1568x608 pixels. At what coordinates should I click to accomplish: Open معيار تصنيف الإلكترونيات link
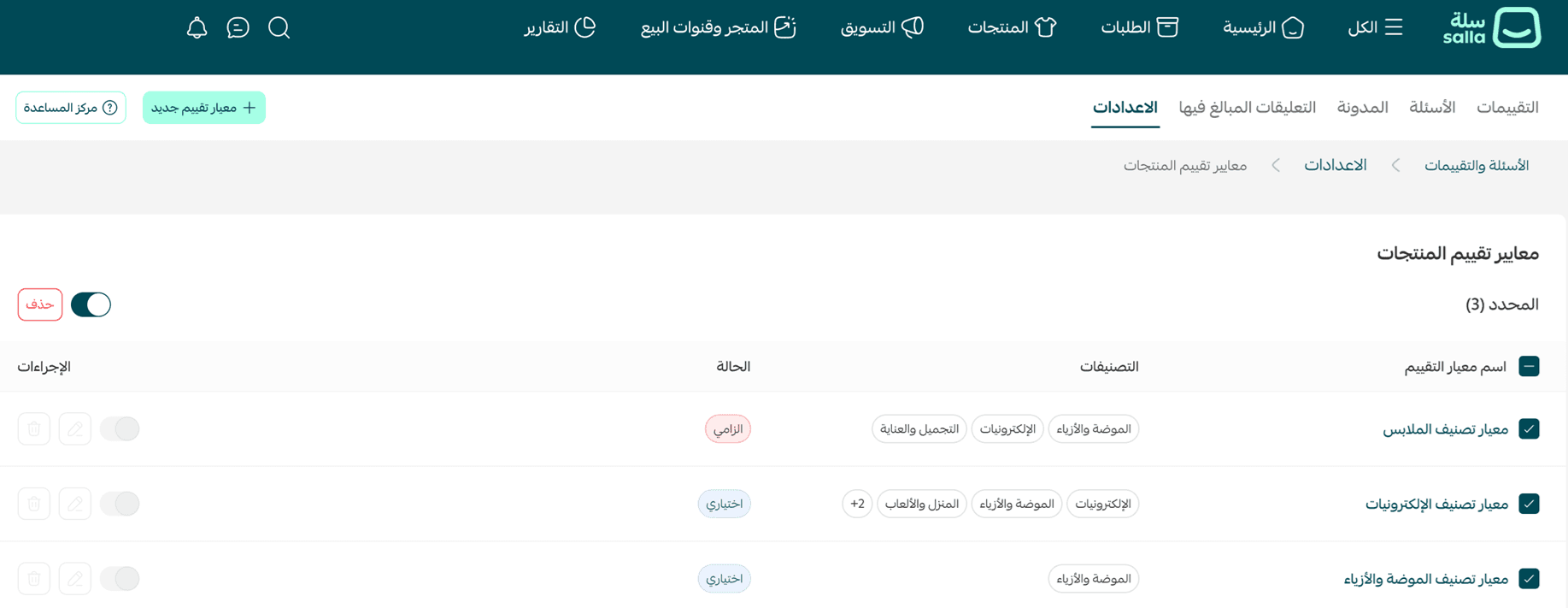[1437, 505]
